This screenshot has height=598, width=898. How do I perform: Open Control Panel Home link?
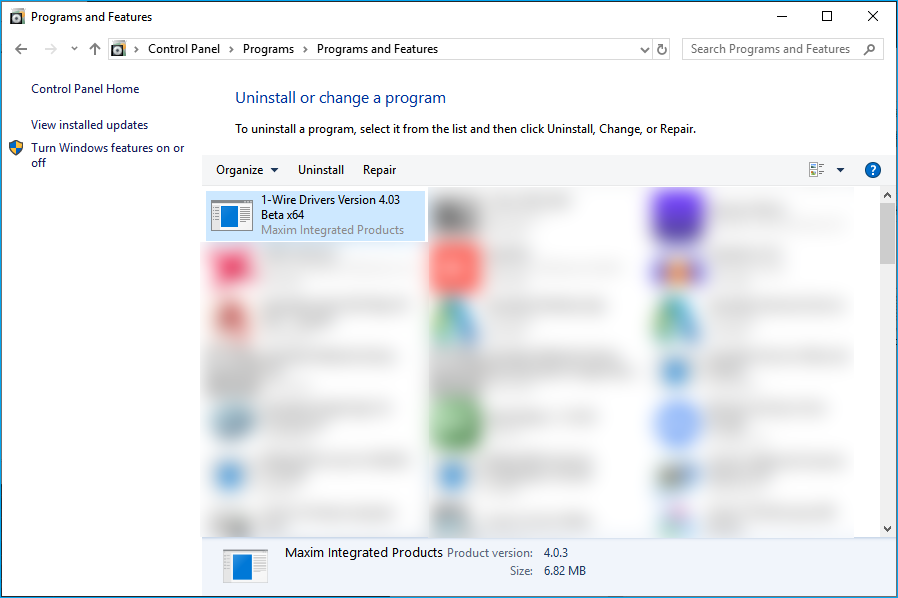click(x=85, y=89)
